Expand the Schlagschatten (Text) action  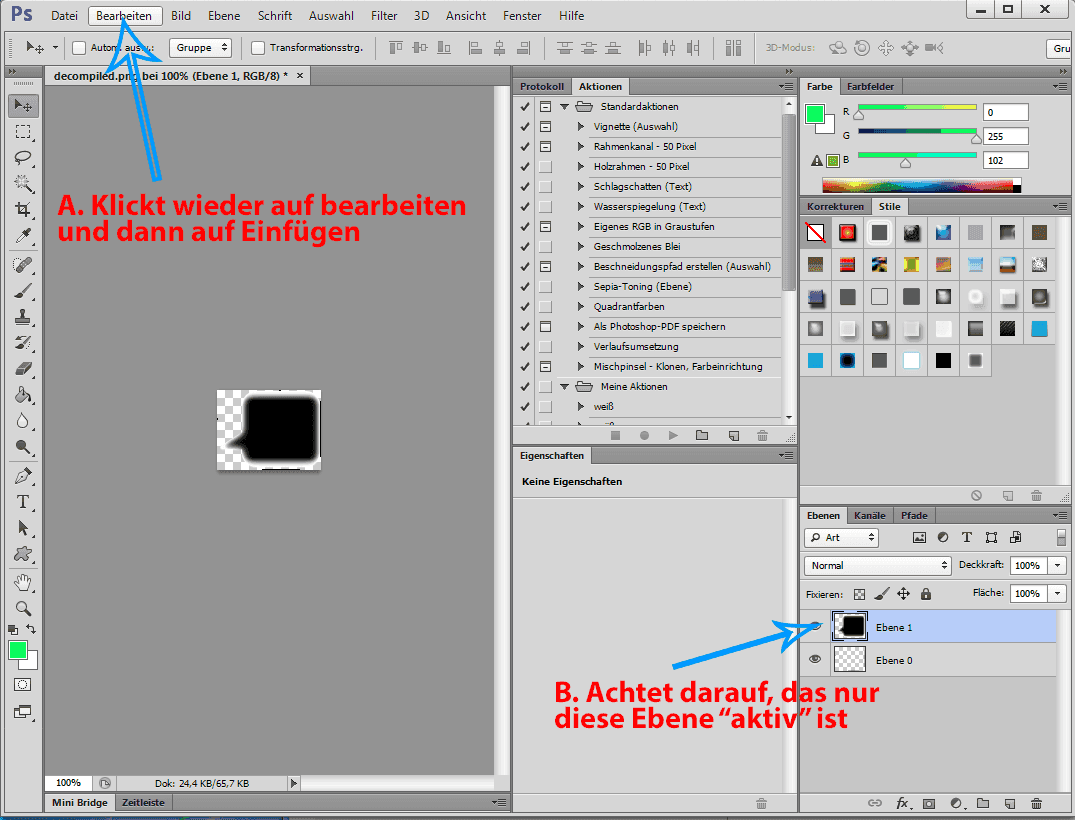[581, 186]
